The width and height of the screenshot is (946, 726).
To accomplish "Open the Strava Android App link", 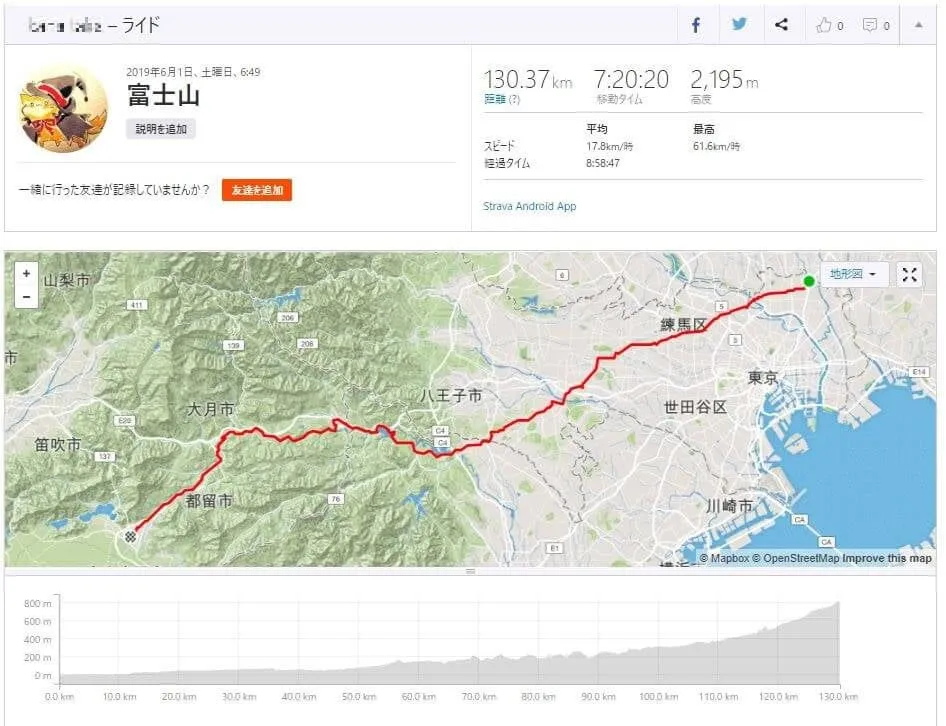I will tap(529, 206).
